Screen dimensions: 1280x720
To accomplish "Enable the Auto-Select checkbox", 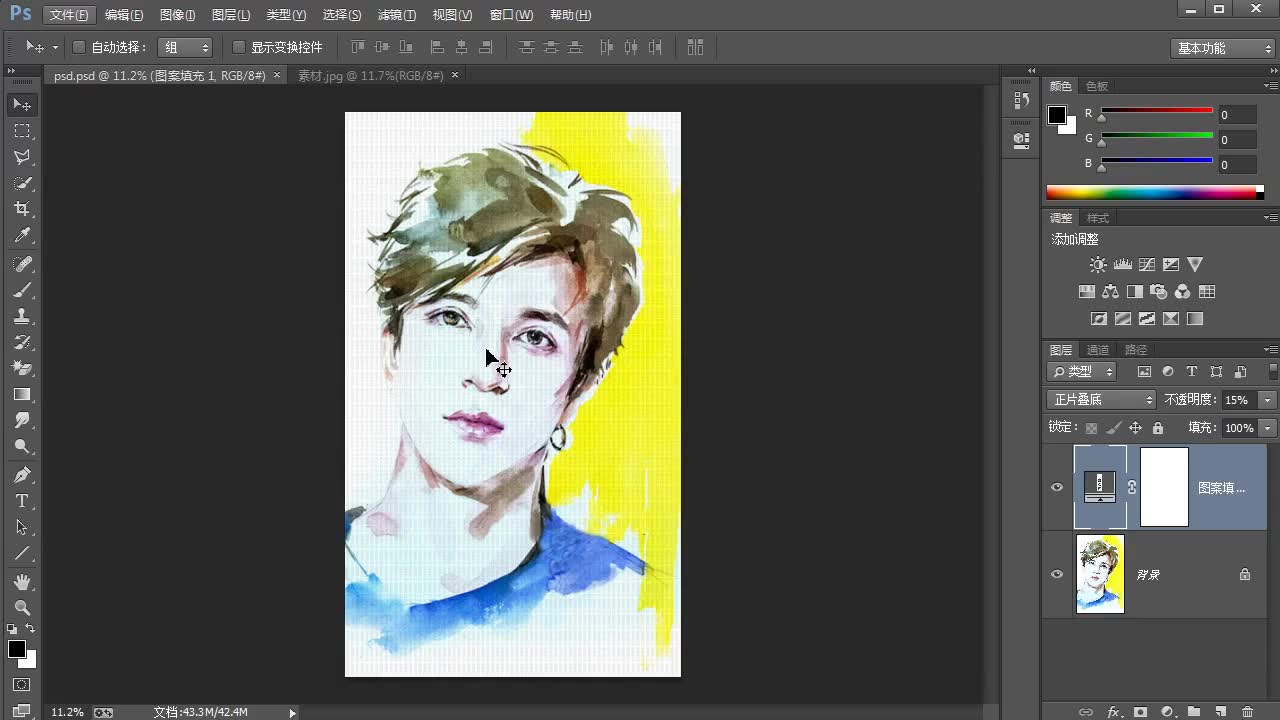I will [x=80, y=47].
